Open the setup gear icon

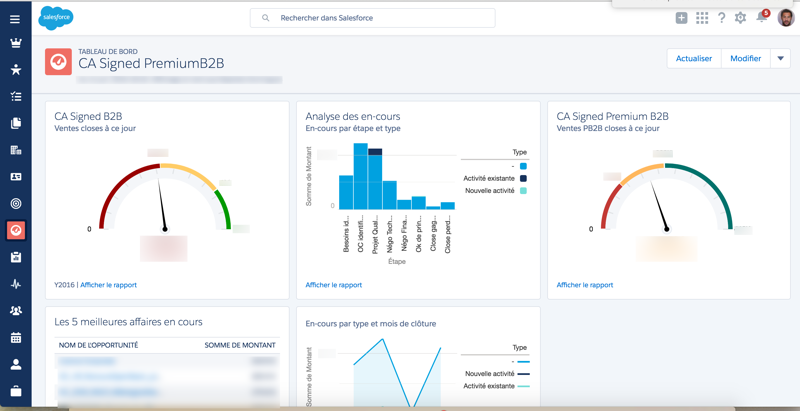[x=740, y=18]
